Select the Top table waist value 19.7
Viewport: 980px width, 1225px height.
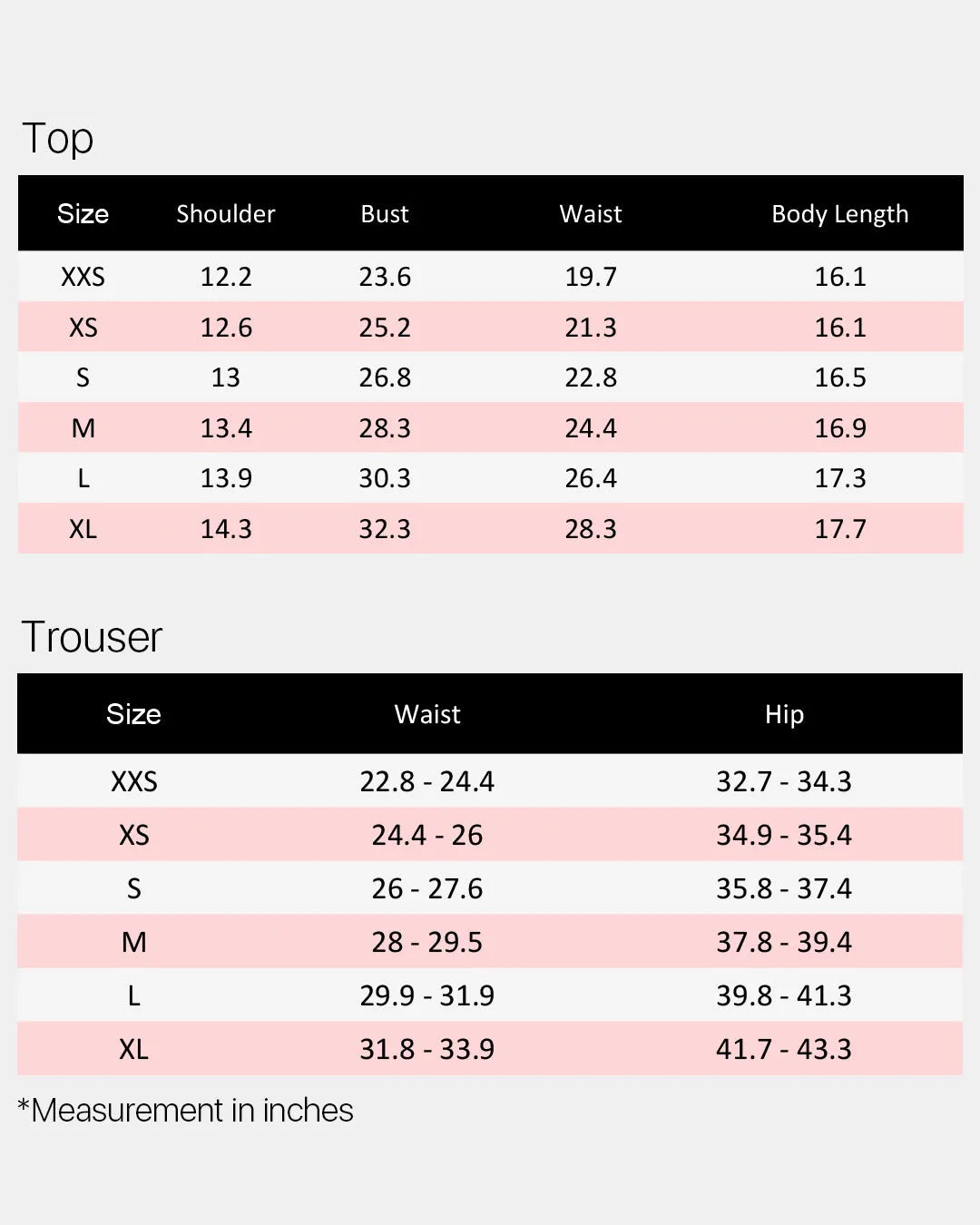click(591, 277)
